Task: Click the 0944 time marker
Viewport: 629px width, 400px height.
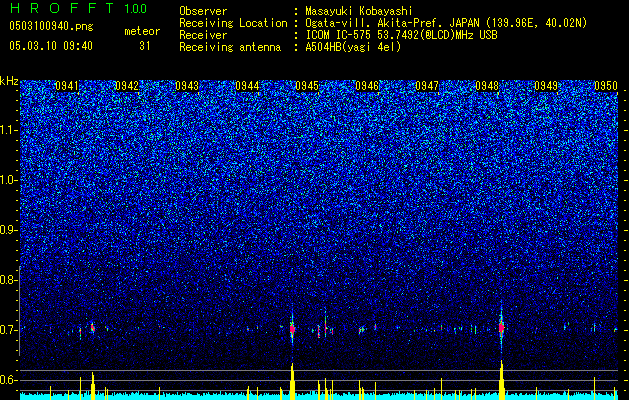Action: coord(247,86)
